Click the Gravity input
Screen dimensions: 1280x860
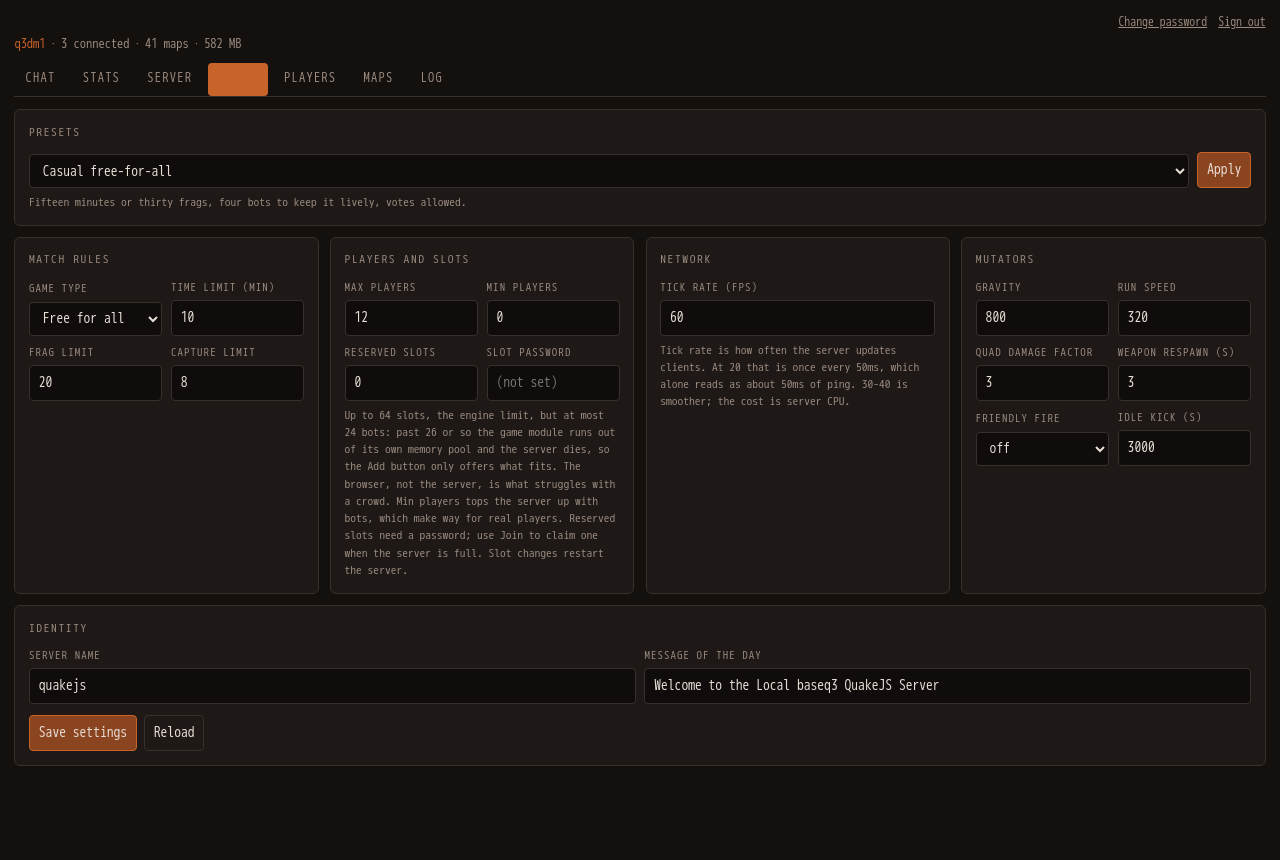1042,318
